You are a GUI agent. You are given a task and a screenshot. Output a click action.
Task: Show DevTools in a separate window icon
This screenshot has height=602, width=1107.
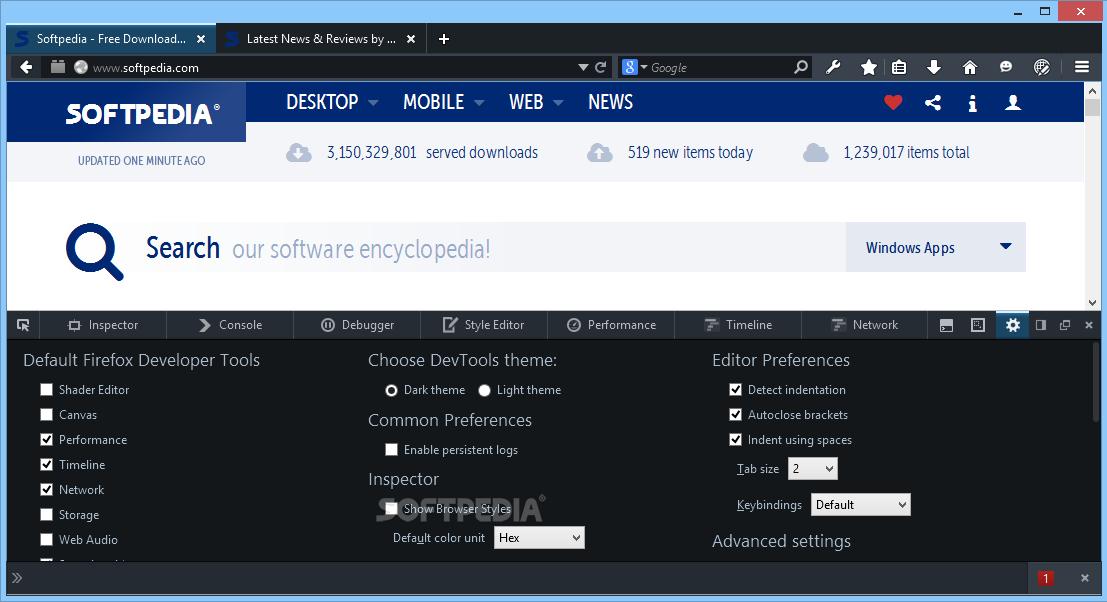1065,325
